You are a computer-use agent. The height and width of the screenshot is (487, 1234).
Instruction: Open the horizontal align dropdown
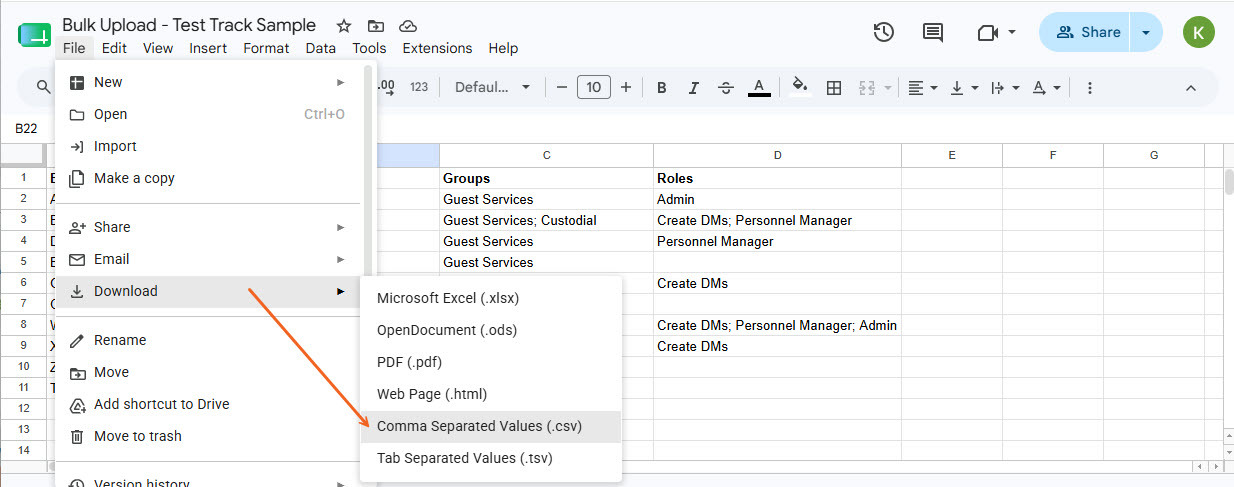(923, 88)
